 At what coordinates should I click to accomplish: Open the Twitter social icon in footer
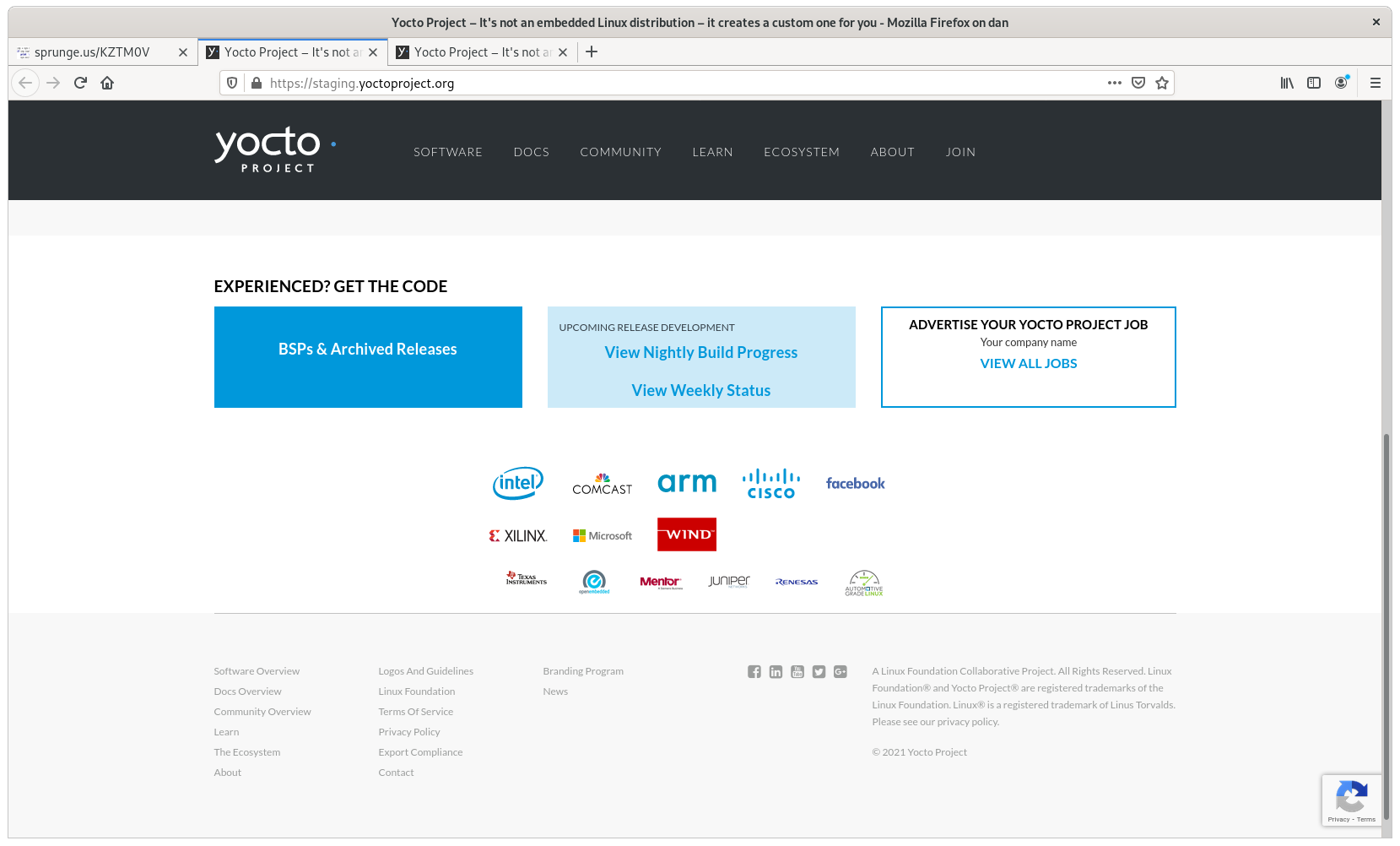pyautogui.click(x=819, y=672)
